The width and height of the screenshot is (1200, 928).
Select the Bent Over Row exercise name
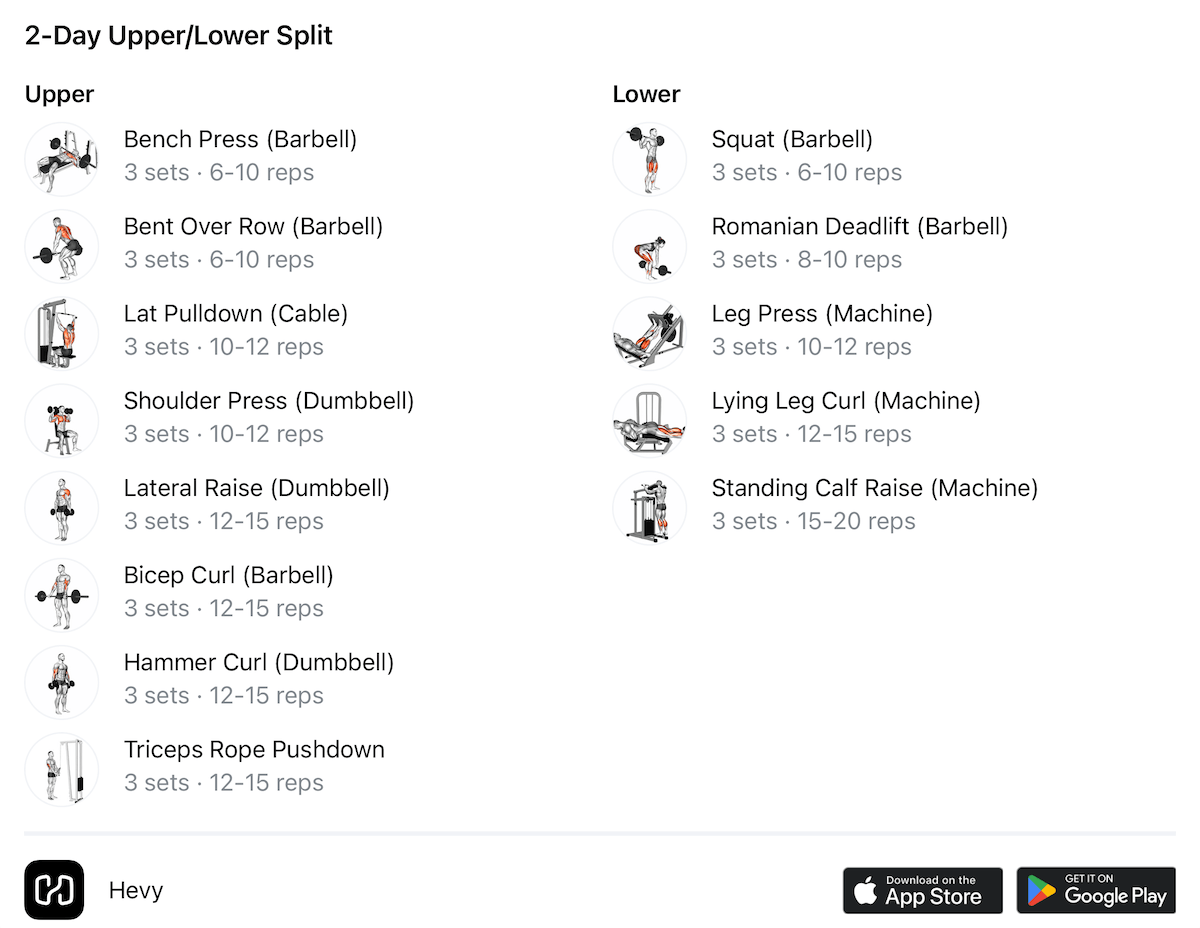click(253, 226)
